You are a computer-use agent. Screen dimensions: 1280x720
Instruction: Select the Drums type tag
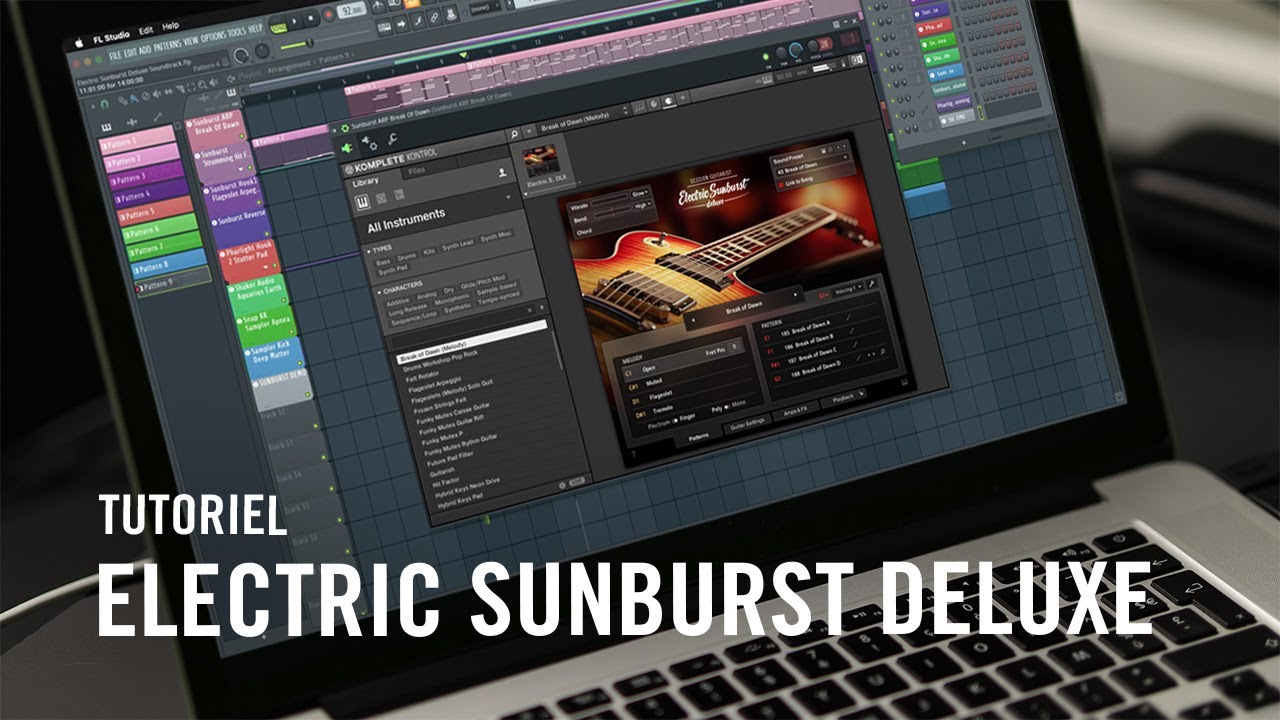click(x=407, y=257)
